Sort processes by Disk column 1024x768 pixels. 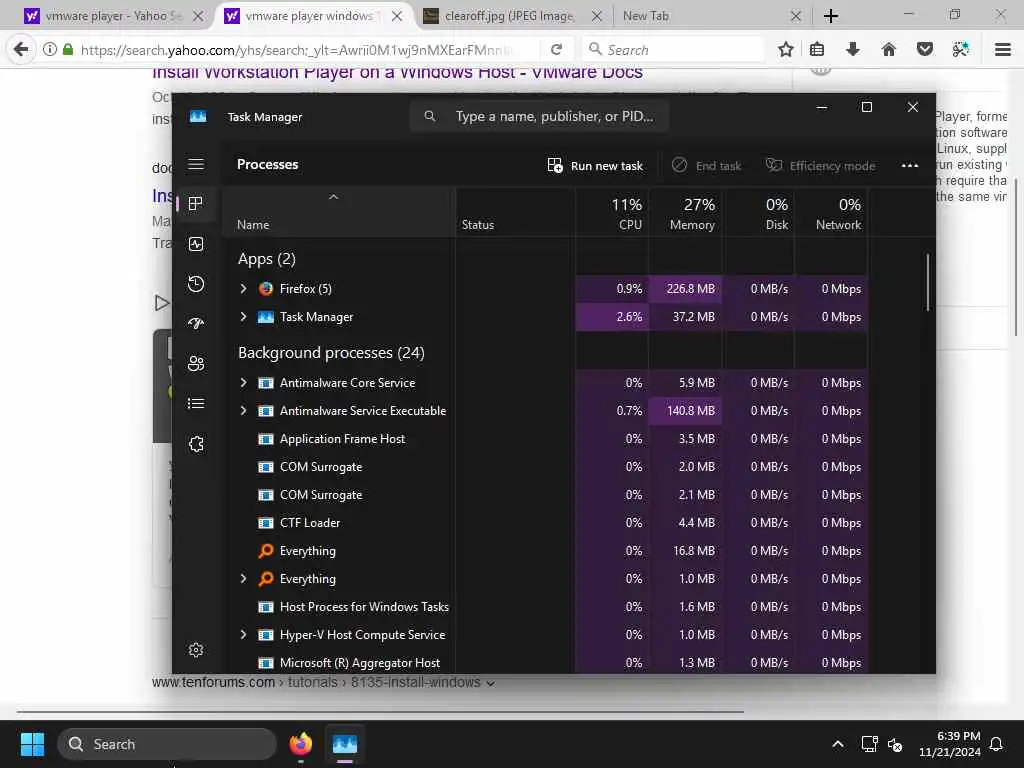(x=759, y=213)
